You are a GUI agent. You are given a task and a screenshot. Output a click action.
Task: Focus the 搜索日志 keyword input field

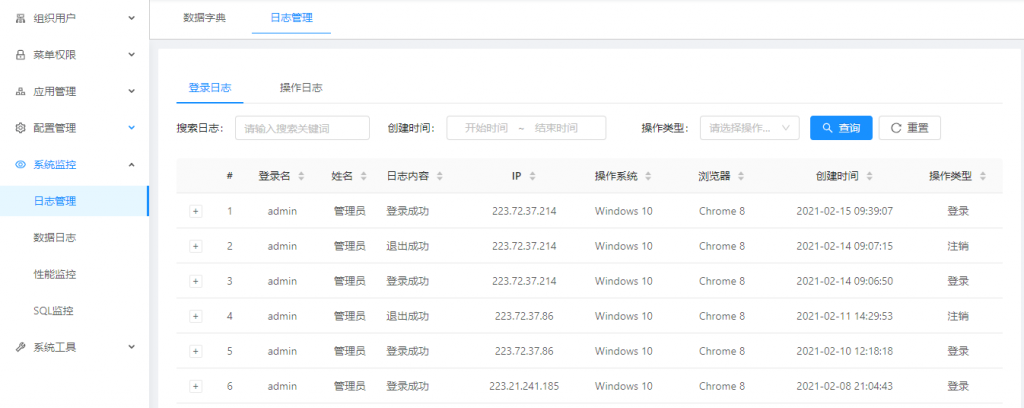302,128
